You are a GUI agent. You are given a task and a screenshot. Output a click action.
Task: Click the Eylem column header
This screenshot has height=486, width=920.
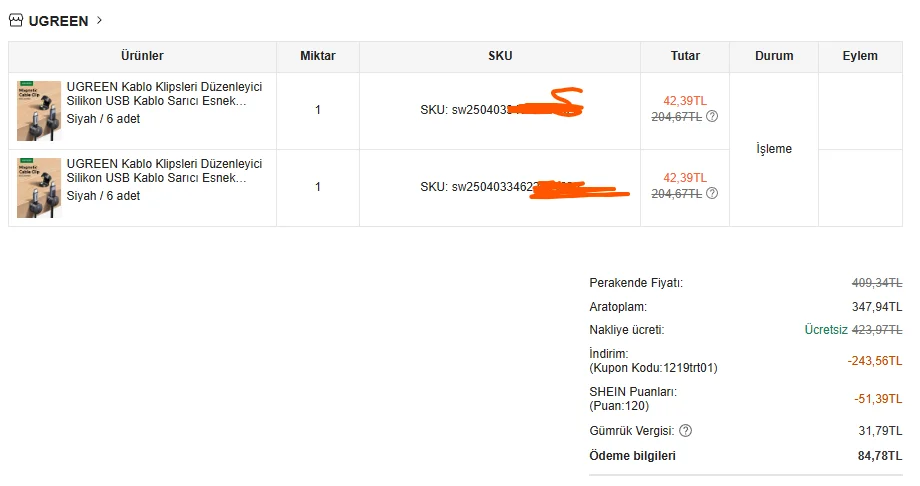860,57
